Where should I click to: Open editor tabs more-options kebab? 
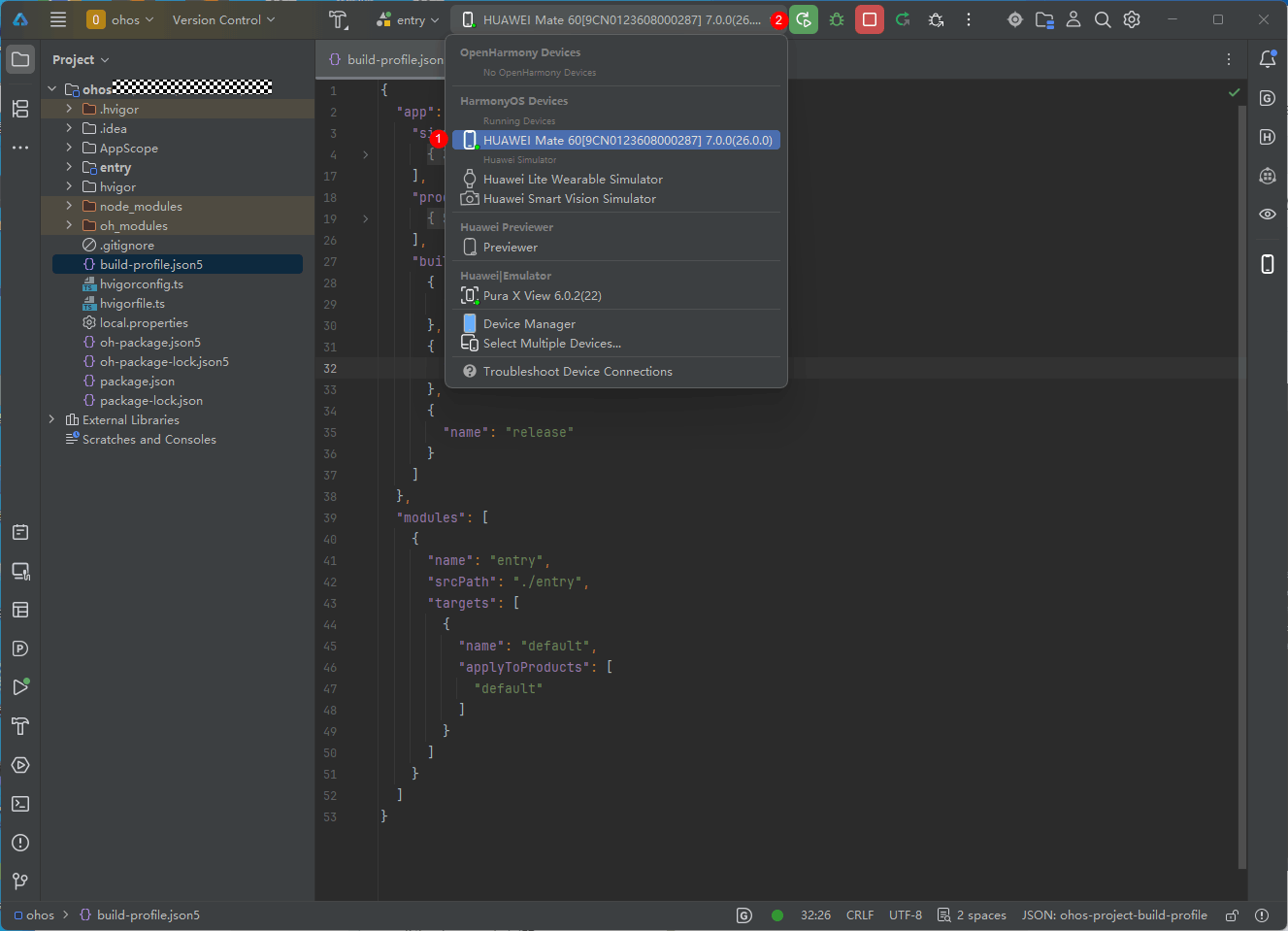[1229, 59]
